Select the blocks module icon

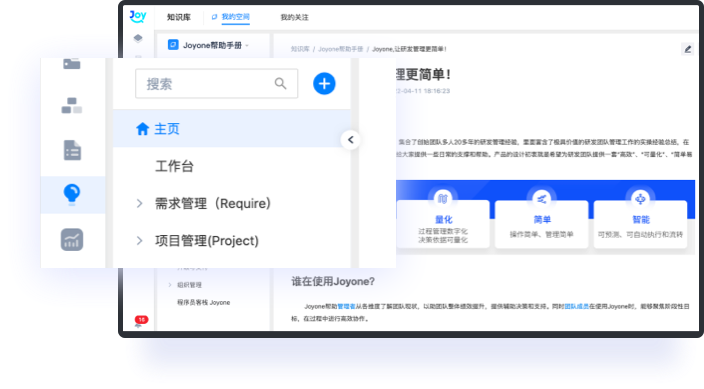pyautogui.click(x=72, y=106)
